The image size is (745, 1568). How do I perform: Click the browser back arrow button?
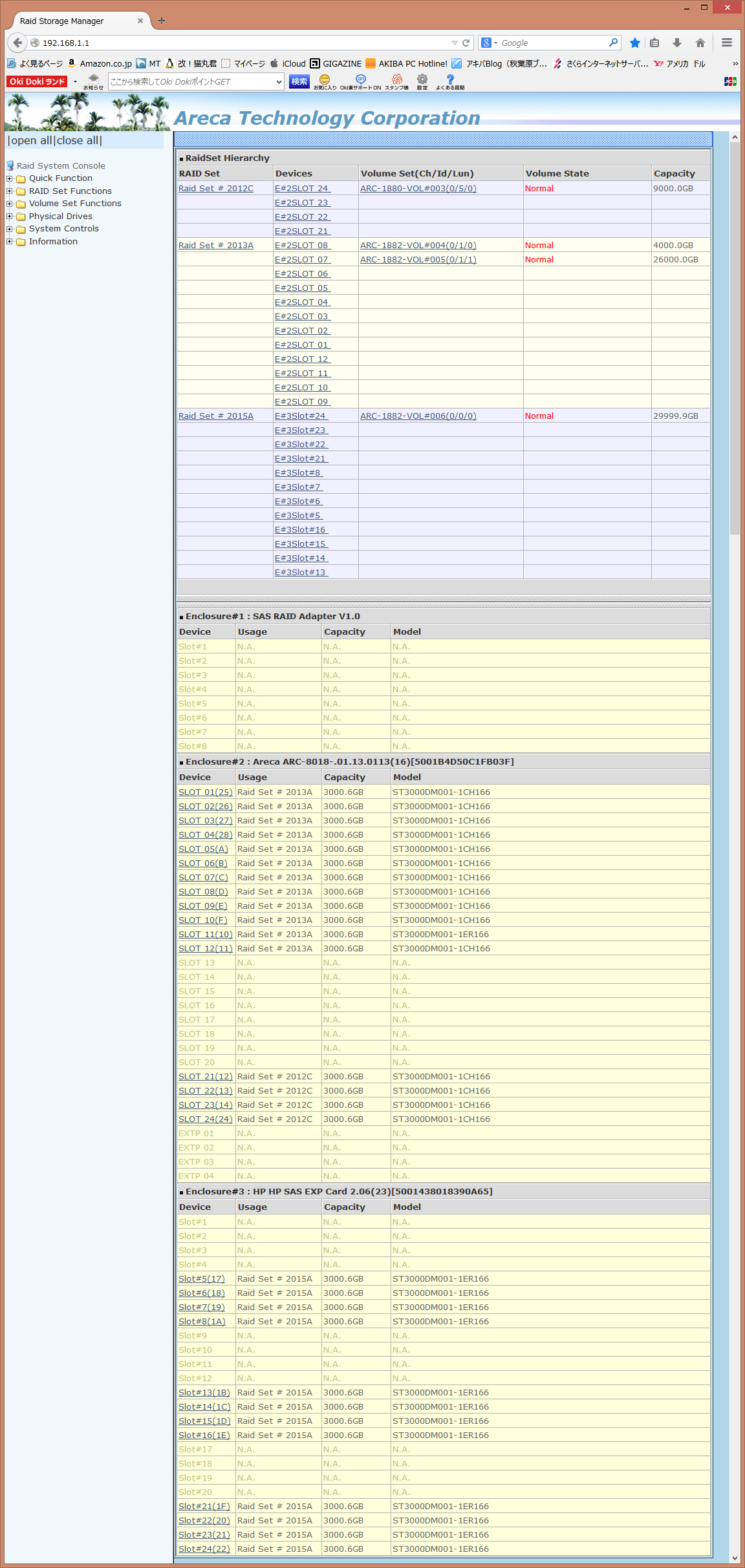point(17,43)
